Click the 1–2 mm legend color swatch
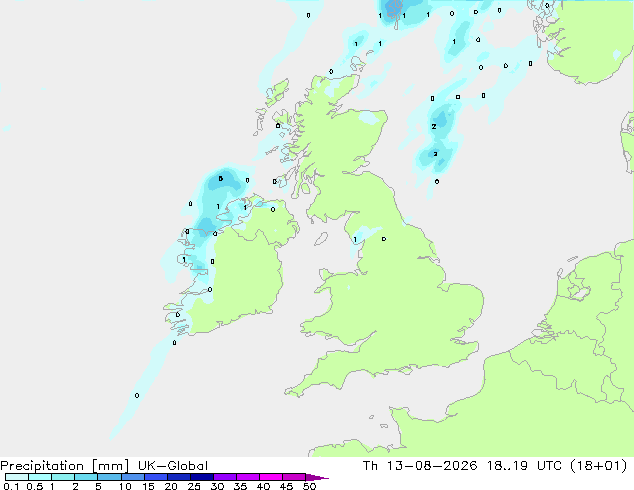 click(x=63, y=477)
